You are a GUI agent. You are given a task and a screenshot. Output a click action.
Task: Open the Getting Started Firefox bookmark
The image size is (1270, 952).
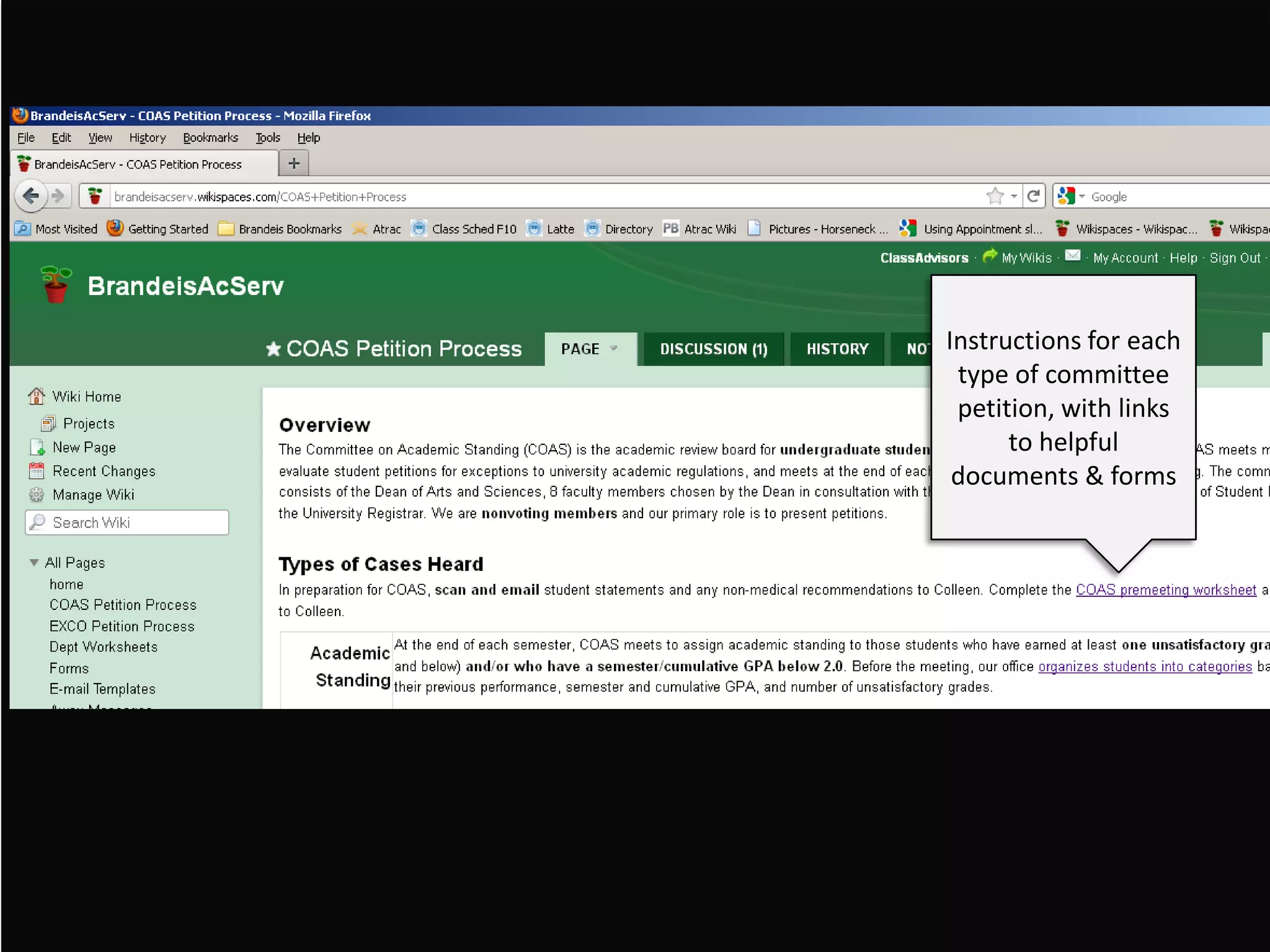(x=158, y=229)
